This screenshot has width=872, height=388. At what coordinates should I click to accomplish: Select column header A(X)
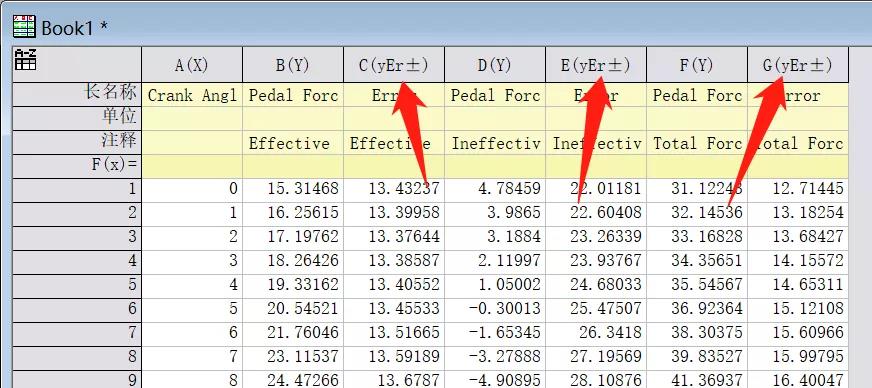pyautogui.click(x=192, y=65)
